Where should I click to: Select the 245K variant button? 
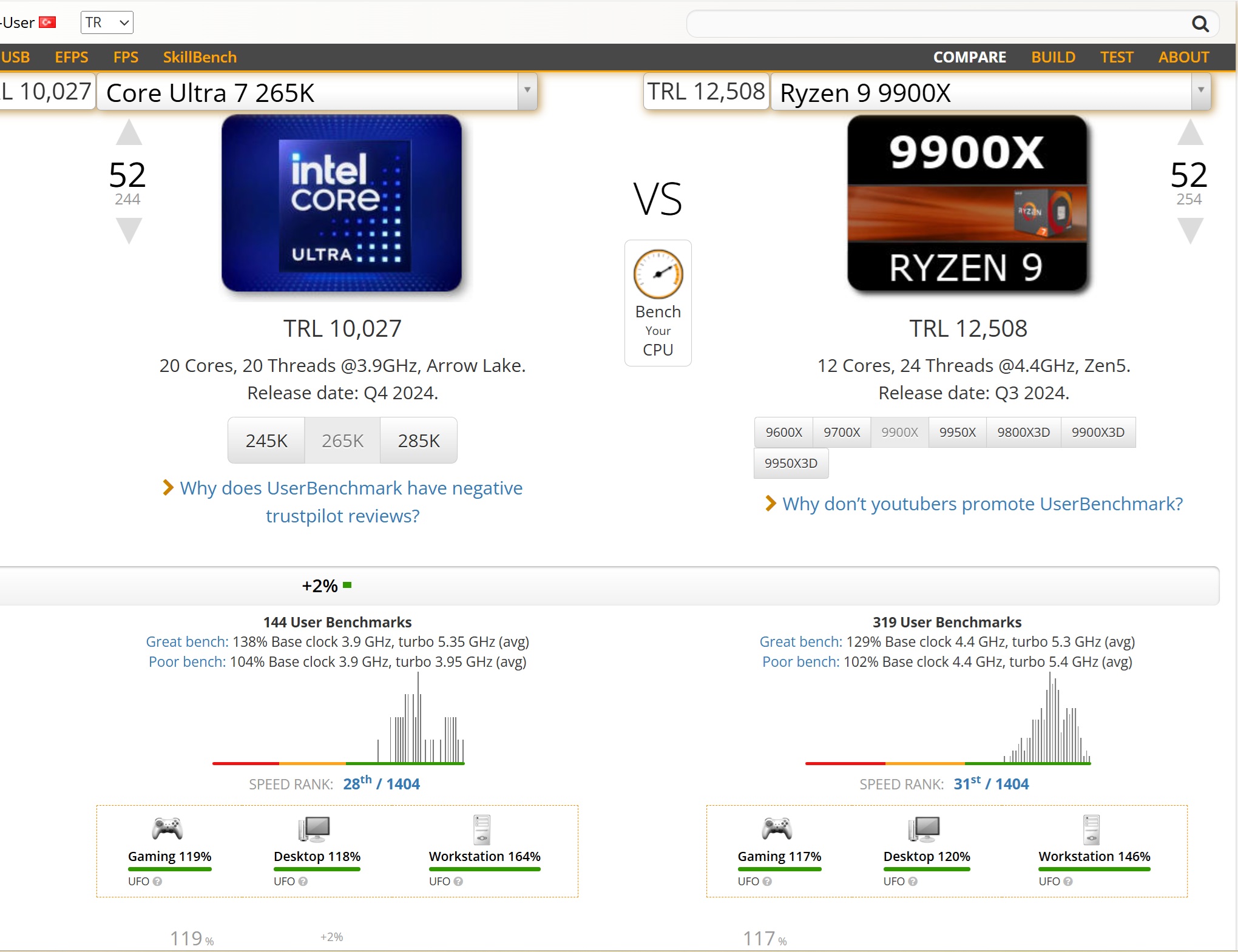(x=266, y=441)
